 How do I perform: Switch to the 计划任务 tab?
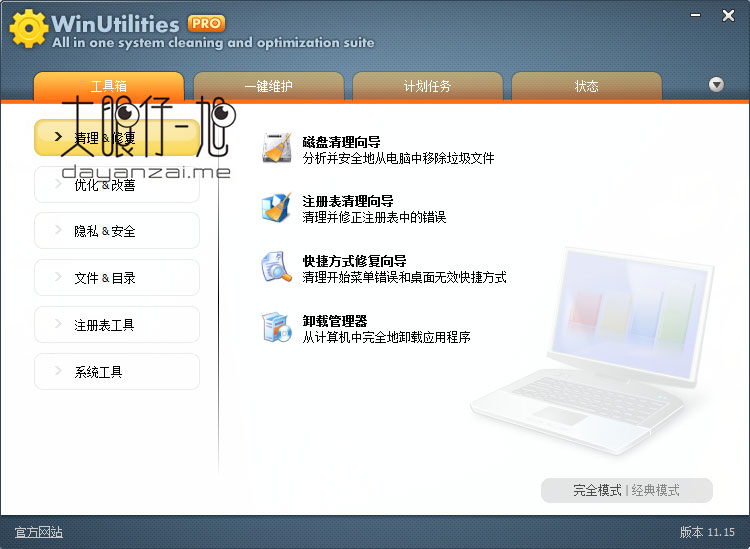point(428,86)
